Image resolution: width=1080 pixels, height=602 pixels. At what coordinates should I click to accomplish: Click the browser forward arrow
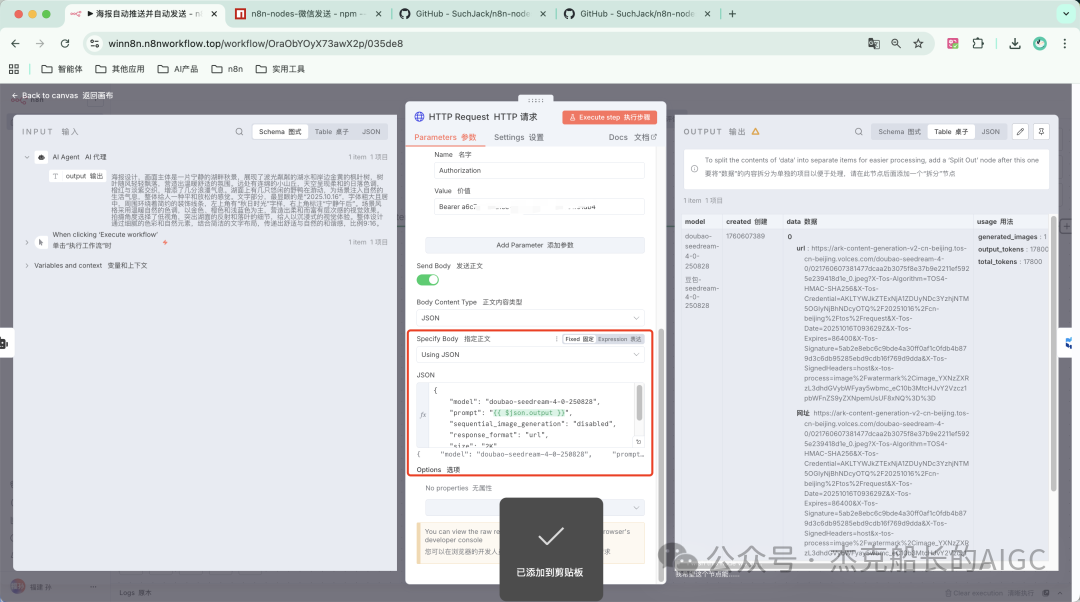click(40, 43)
